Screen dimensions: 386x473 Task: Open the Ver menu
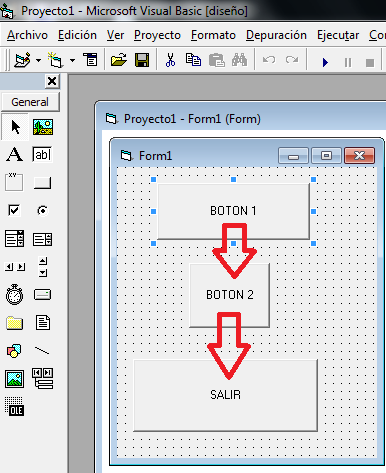(x=115, y=35)
